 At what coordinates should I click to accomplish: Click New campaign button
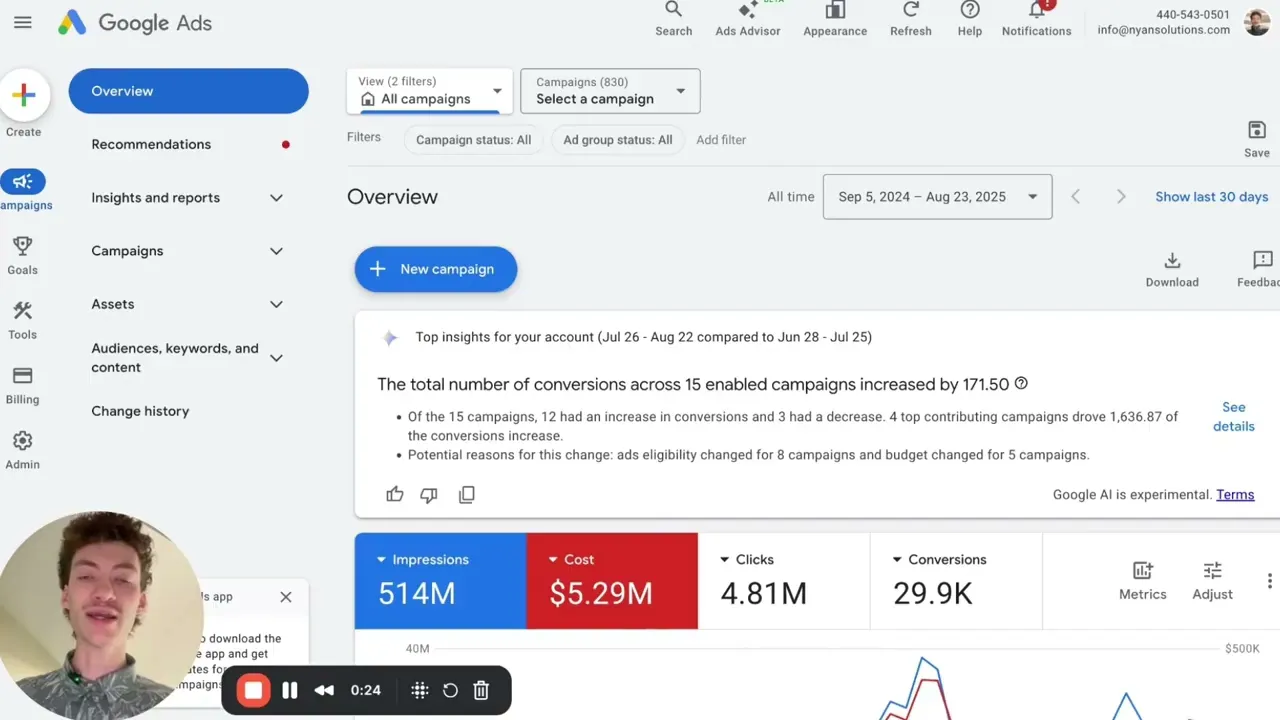tap(436, 269)
